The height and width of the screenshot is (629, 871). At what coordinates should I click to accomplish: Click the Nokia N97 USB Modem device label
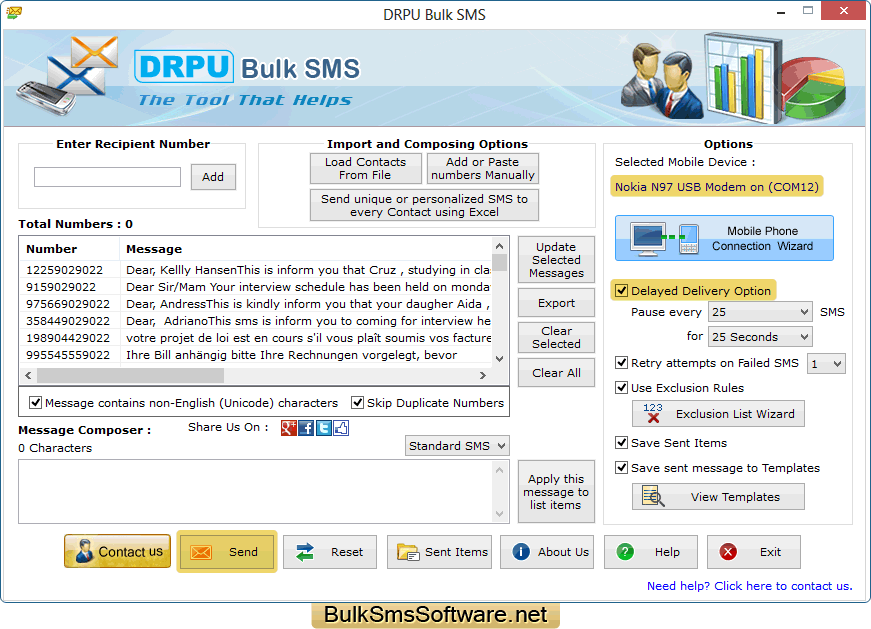tap(717, 187)
